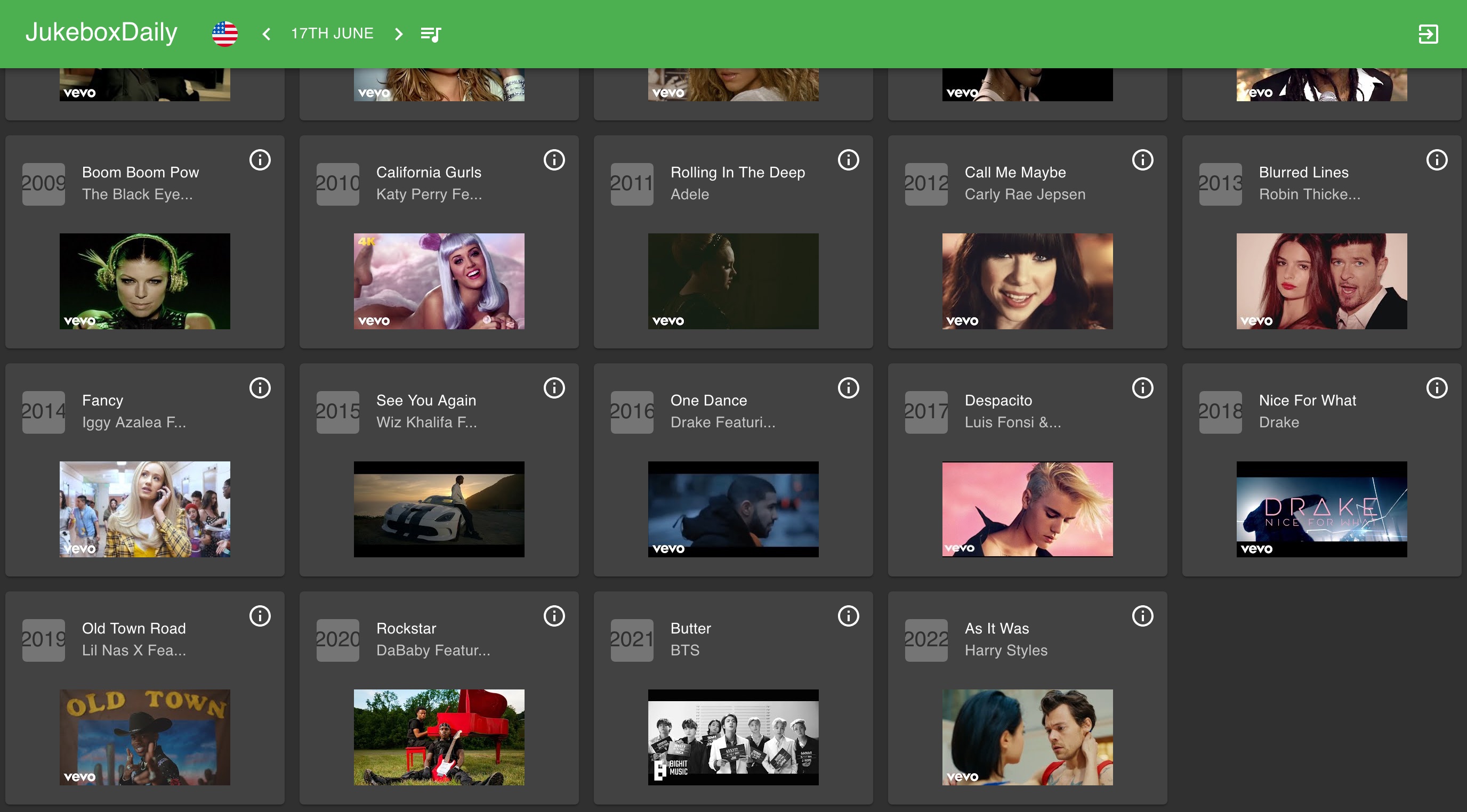Show info for Boom Boom Pow

point(260,160)
